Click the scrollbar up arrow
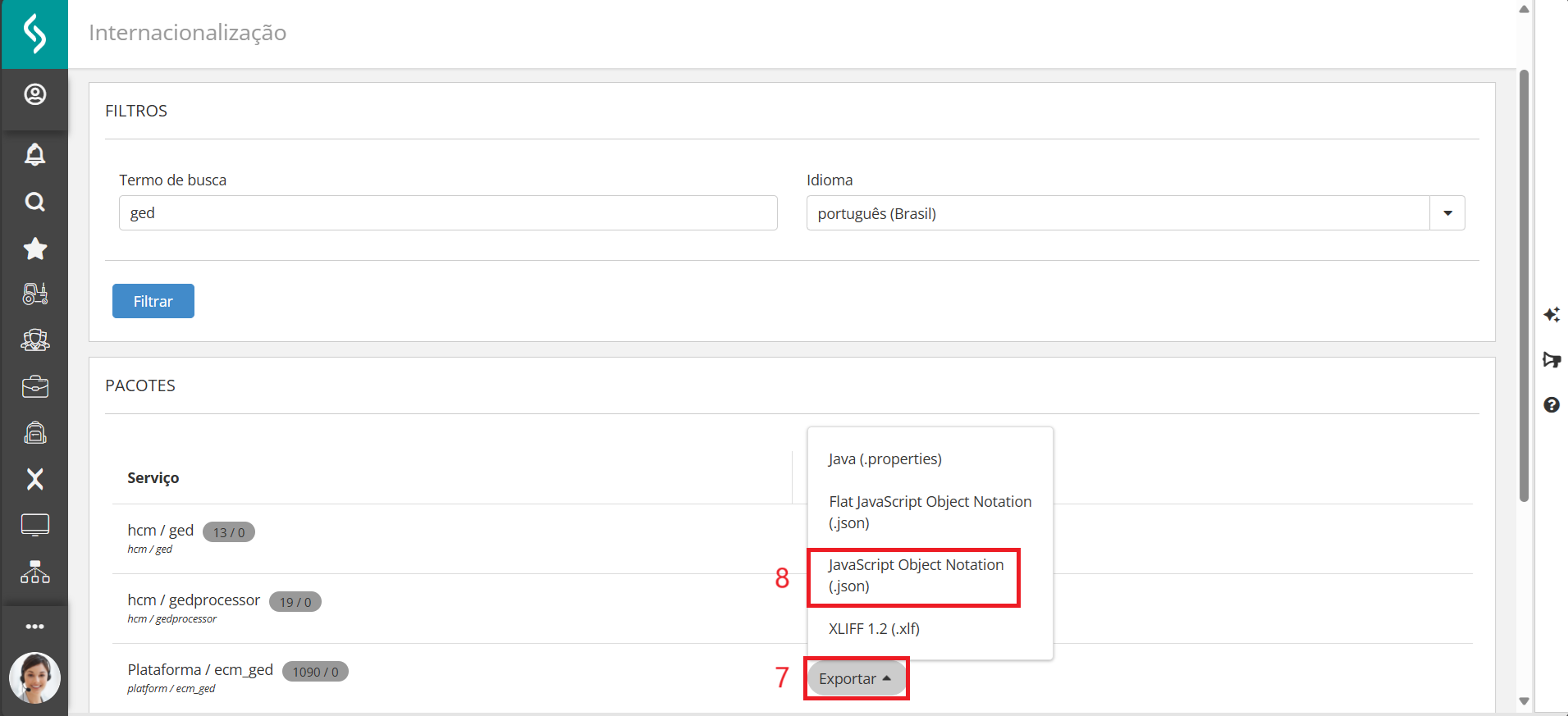The height and width of the screenshot is (716, 1568). click(x=1524, y=10)
